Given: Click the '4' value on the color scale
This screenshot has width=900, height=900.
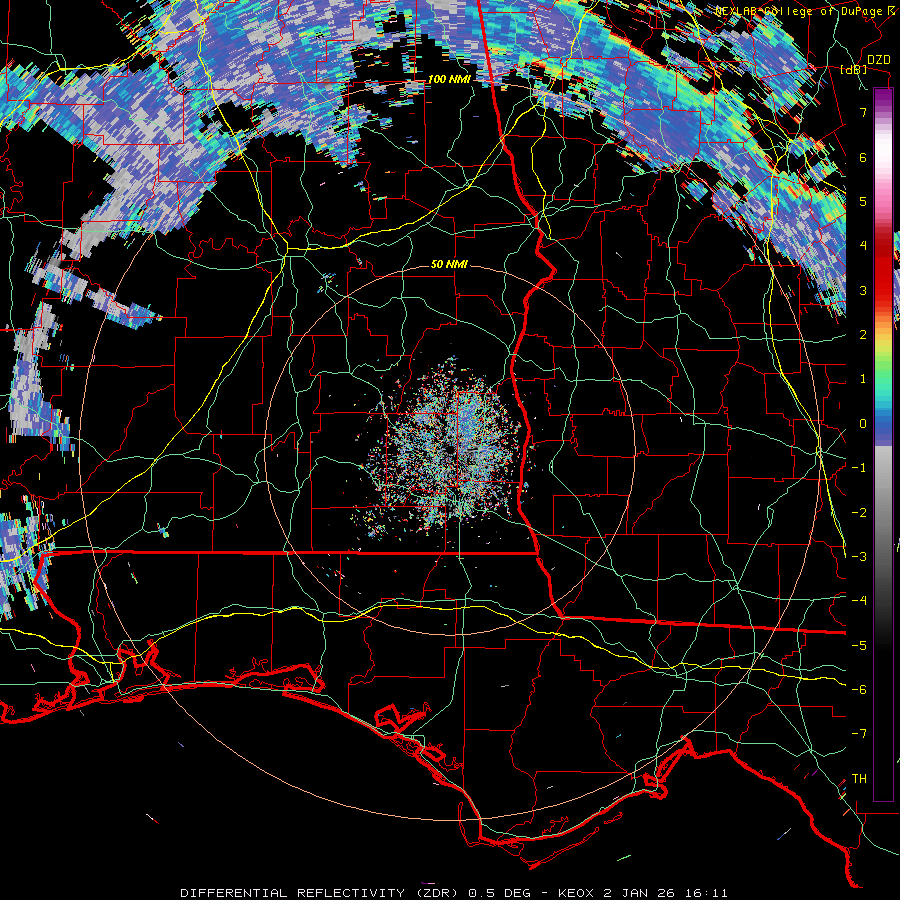Looking at the screenshot, I should (863, 246).
